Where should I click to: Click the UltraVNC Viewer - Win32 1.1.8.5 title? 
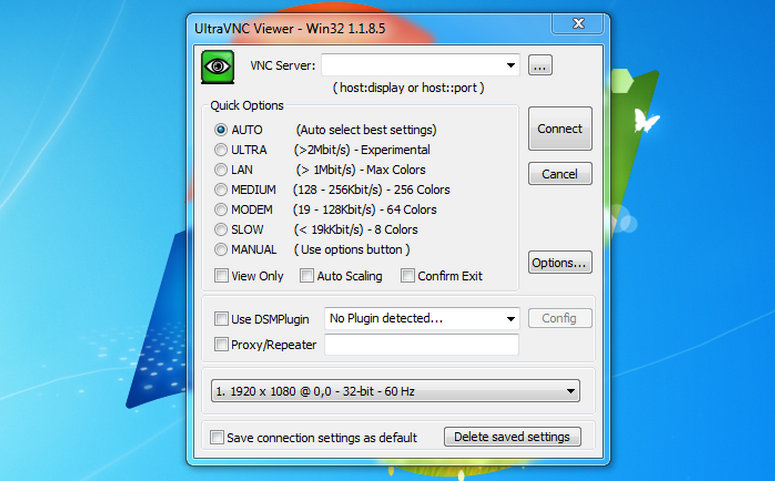click(290, 28)
